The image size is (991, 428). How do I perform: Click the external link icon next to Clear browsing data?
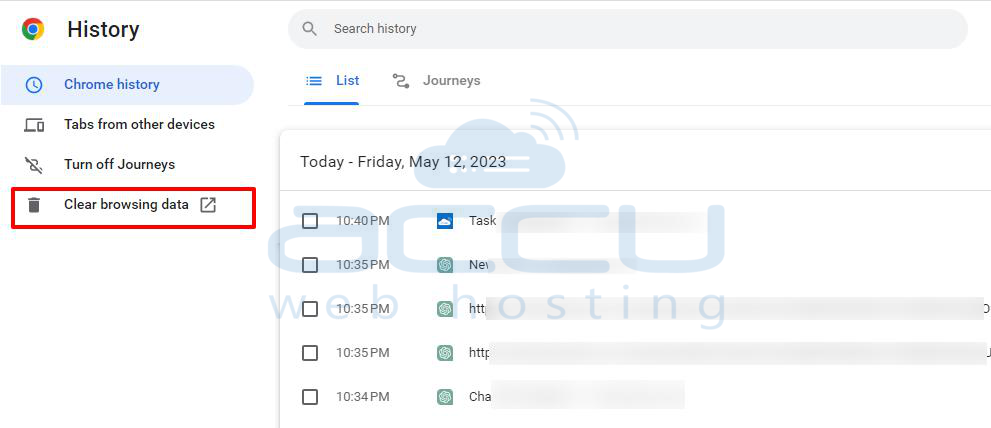(208, 205)
